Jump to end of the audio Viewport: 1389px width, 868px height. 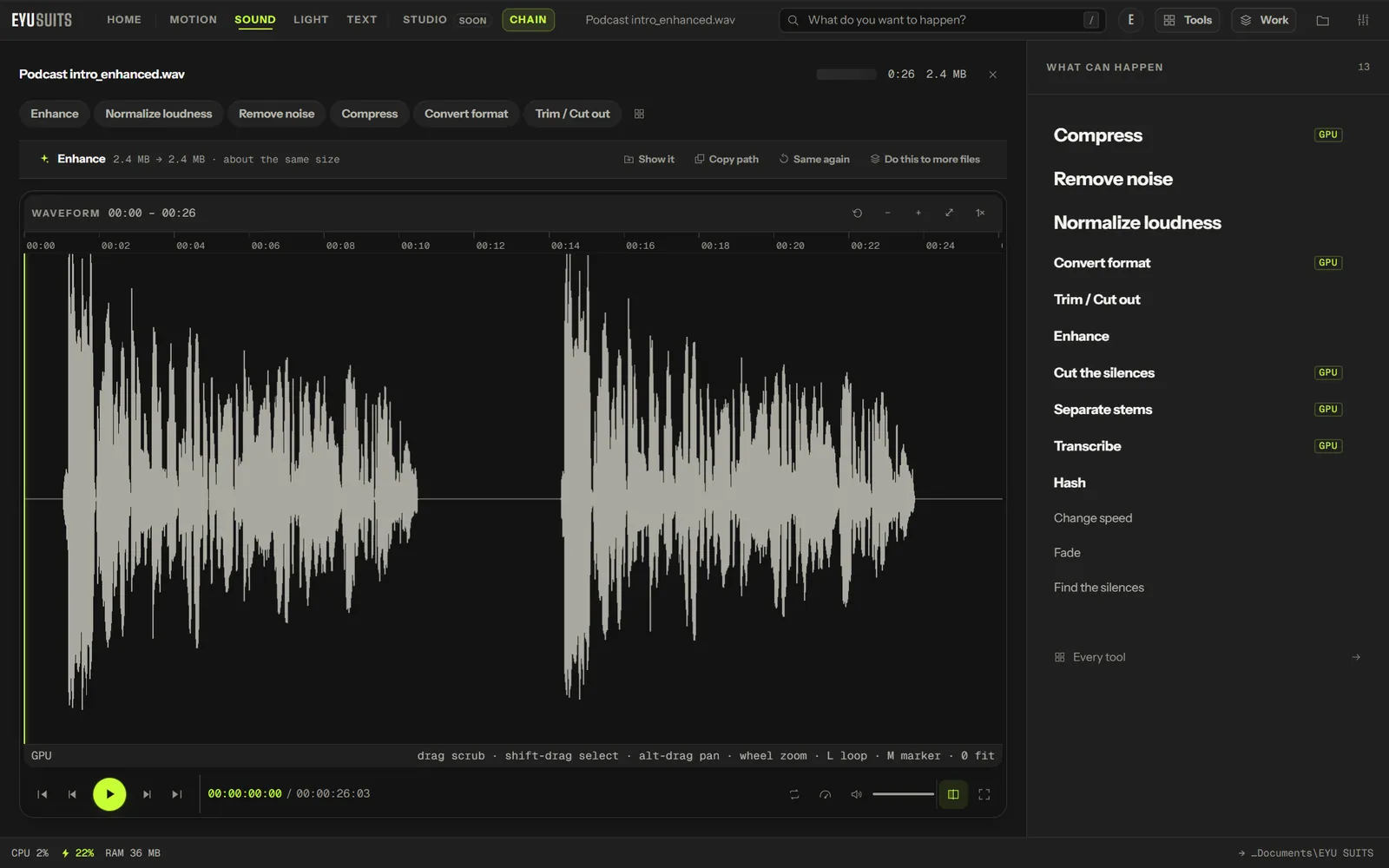(177, 794)
